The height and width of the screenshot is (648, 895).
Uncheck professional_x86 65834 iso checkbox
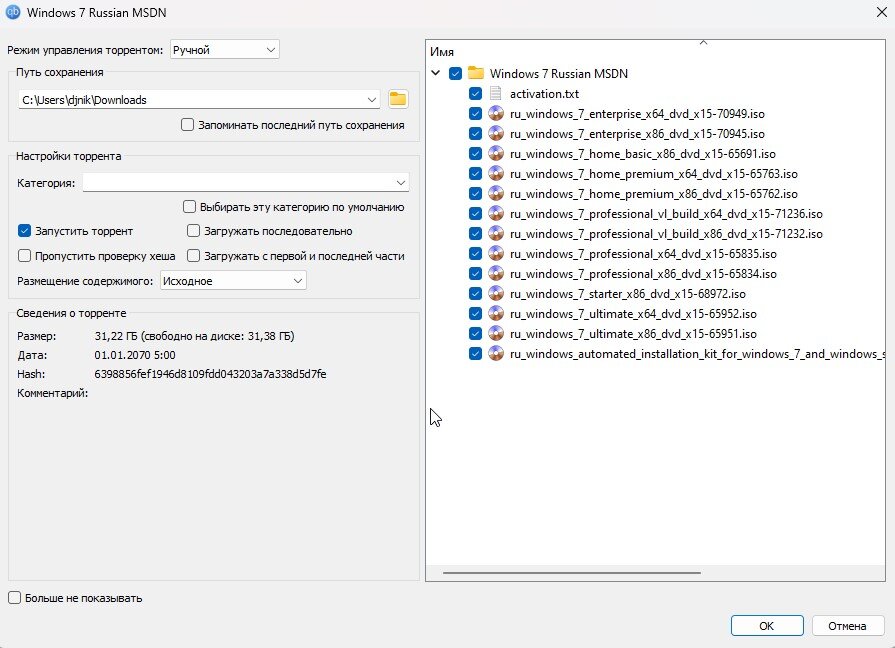click(475, 273)
